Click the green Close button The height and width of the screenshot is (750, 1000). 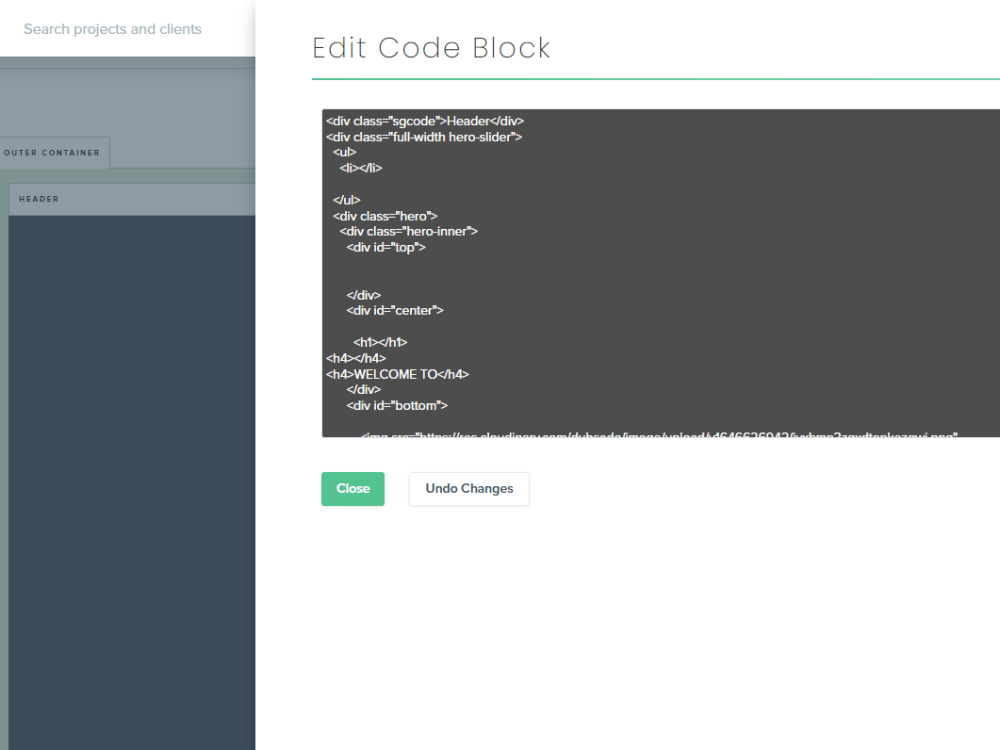pyautogui.click(x=352, y=489)
